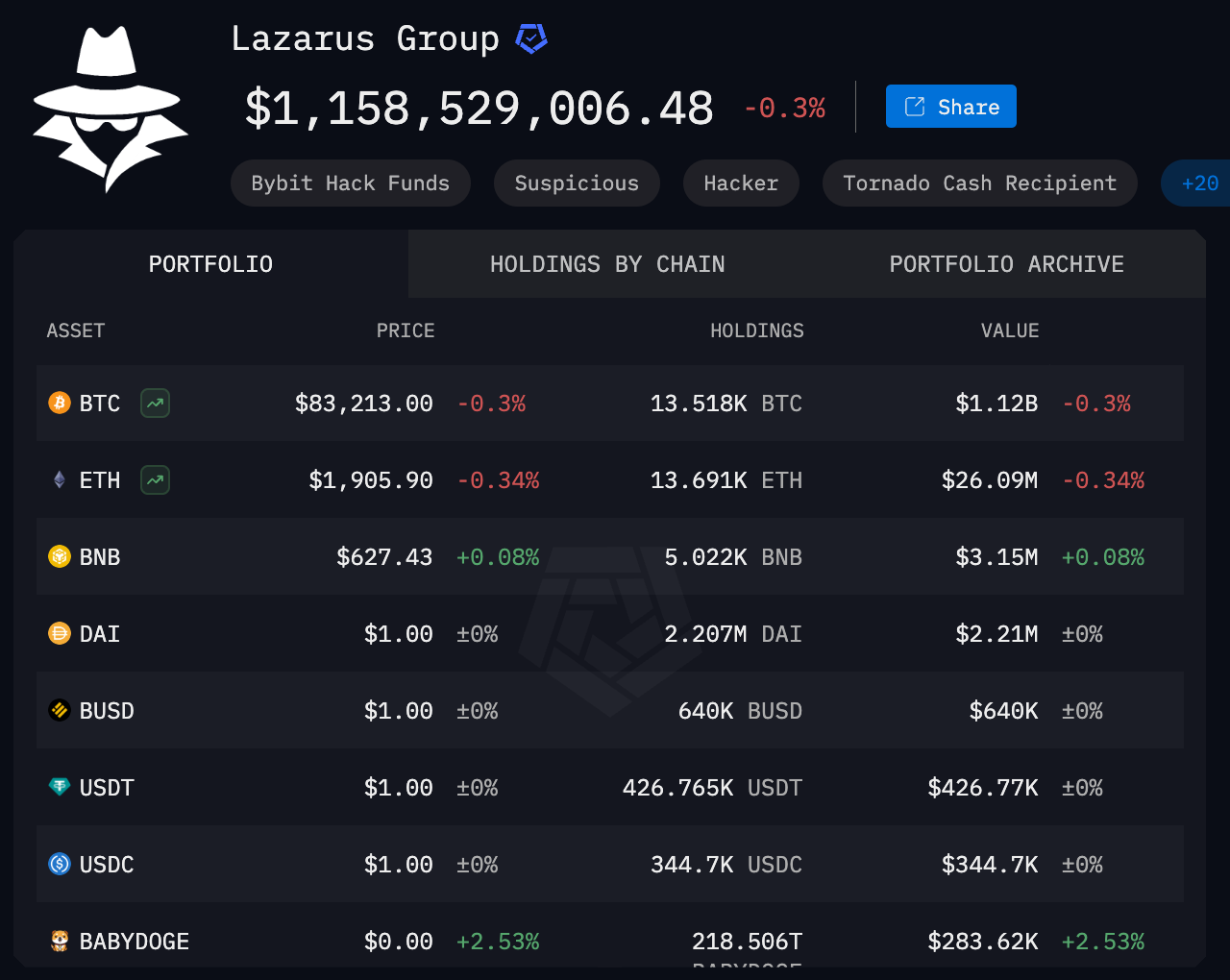Open the Bybit Hack Funds tag
The height and width of the screenshot is (980, 1230).
pyautogui.click(x=350, y=183)
